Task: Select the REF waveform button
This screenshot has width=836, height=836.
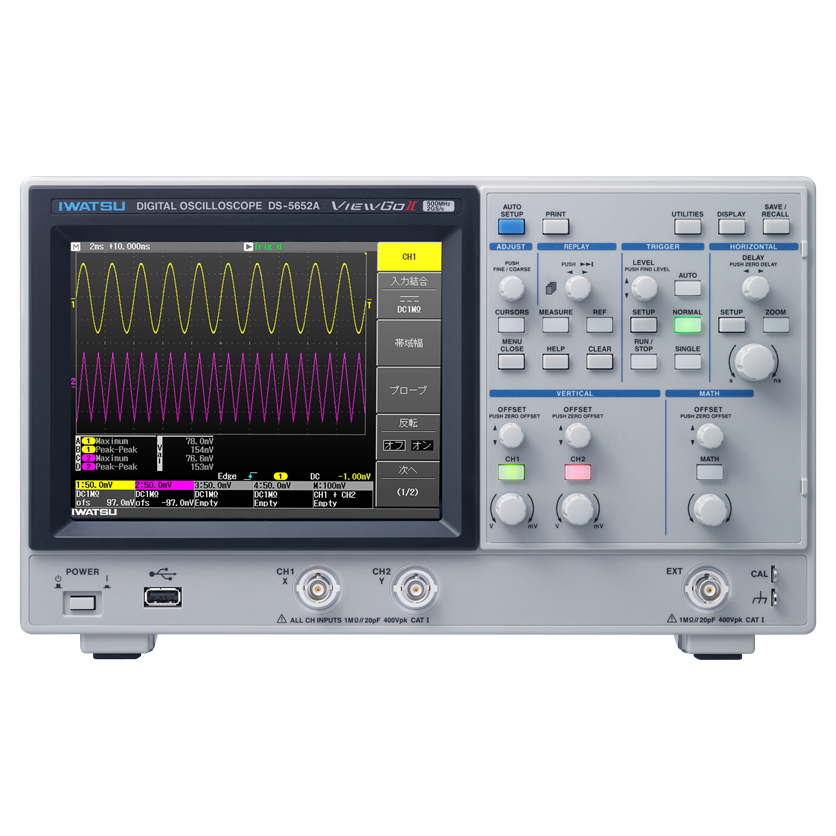Action: tap(599, 325)
